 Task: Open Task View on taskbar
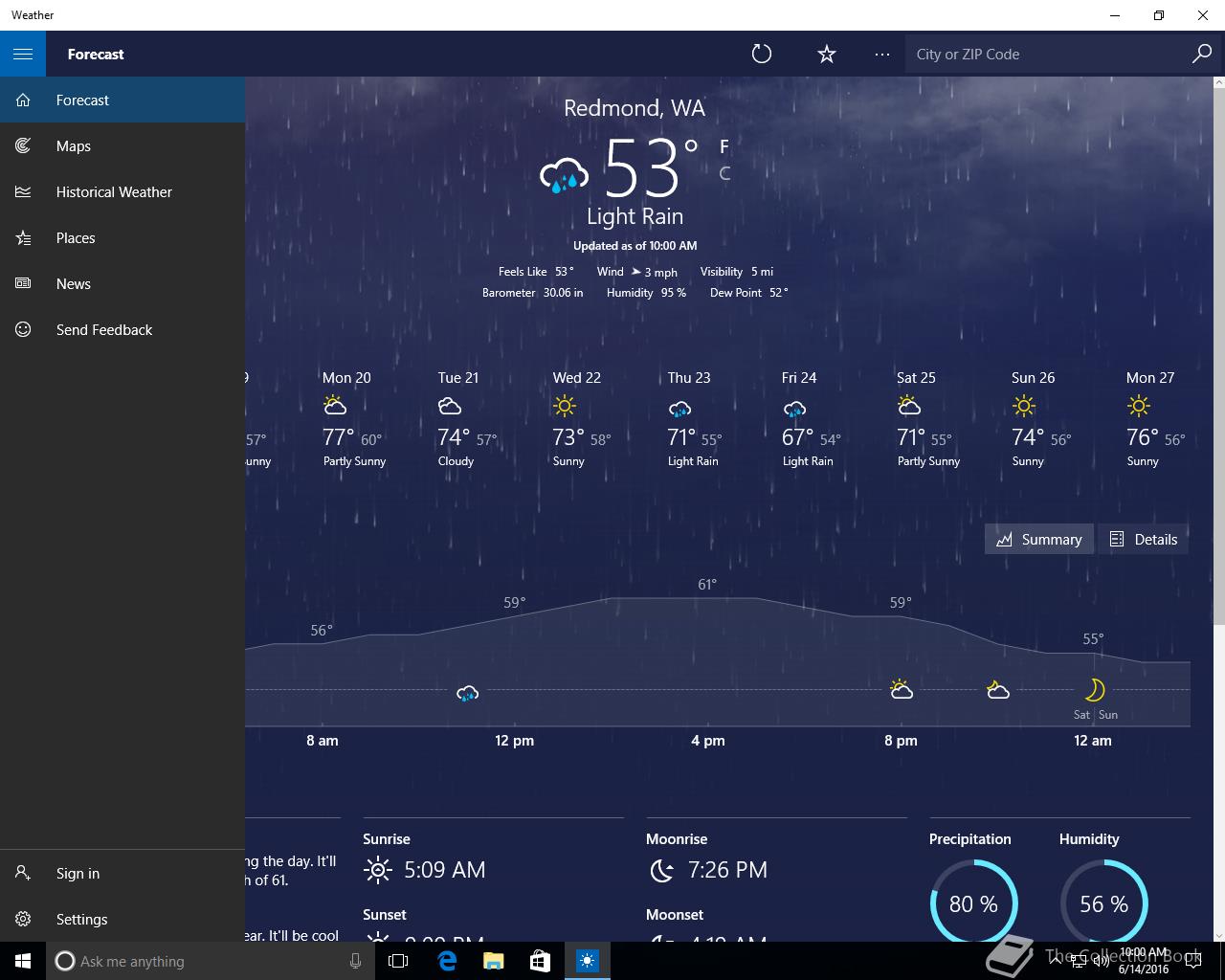coord(398,961)
